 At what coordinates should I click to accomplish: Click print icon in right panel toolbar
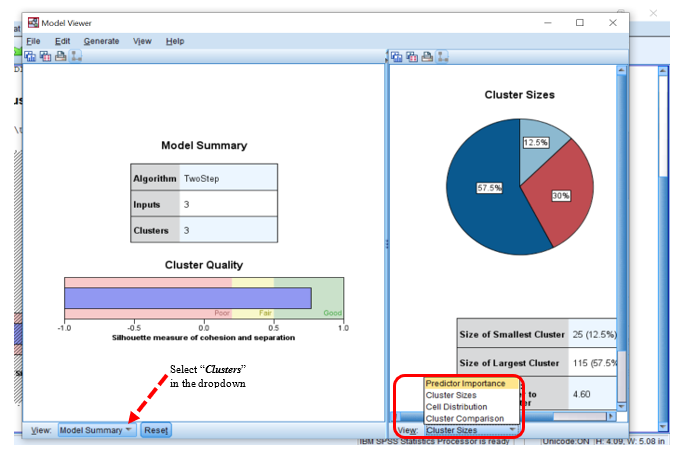click(427, 56)
